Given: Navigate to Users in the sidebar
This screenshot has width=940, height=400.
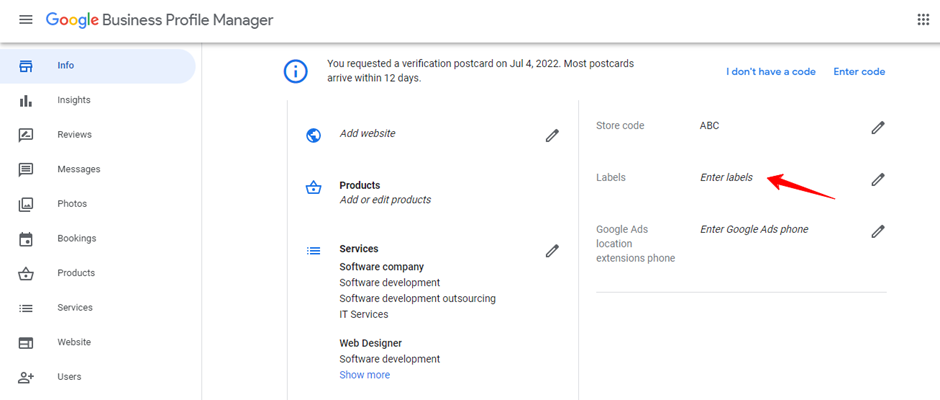Looking at the screenshot, I should [69, 377].
